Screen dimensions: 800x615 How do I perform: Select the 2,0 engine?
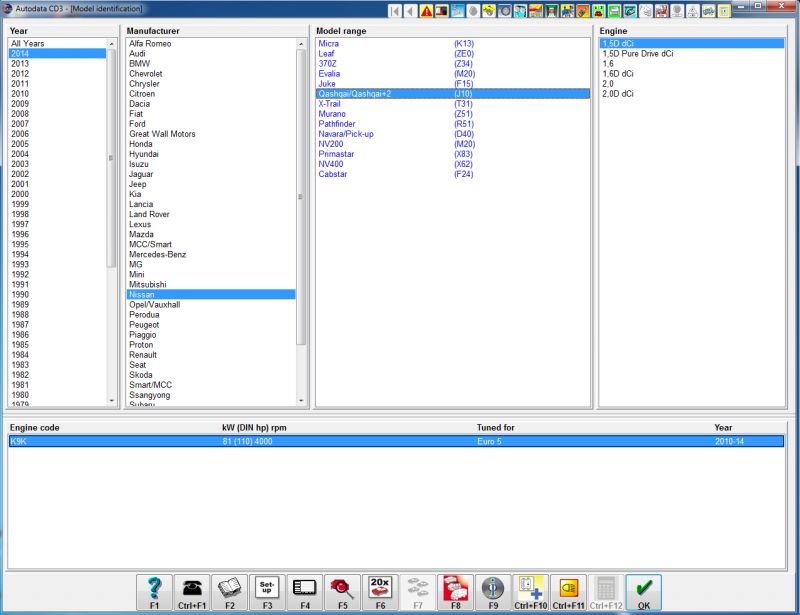pos(692,84)
